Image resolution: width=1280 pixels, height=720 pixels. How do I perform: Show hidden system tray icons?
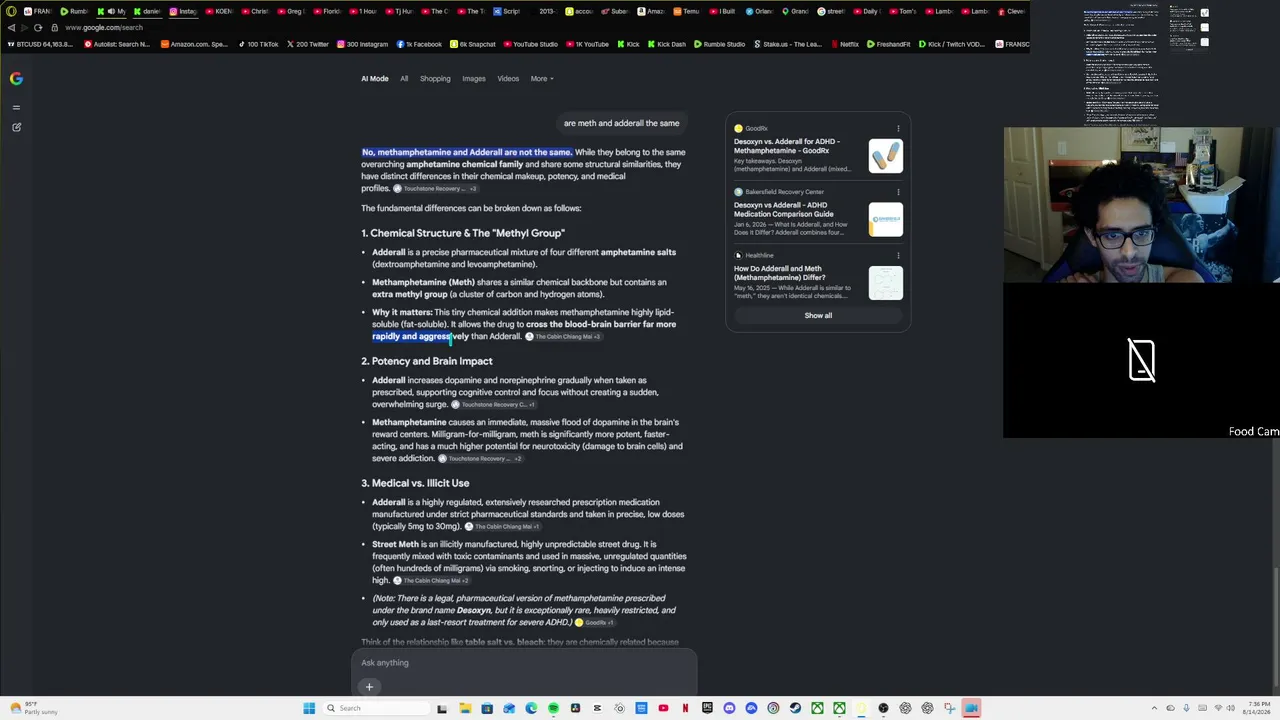point(1154,708)
